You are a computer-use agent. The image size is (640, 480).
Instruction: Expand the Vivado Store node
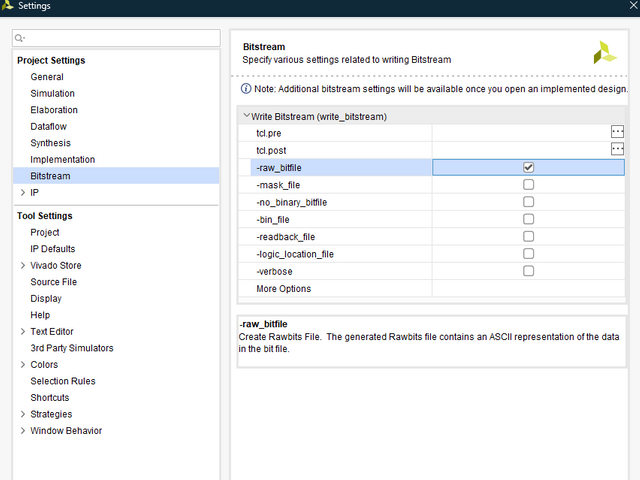coord(22,266)
